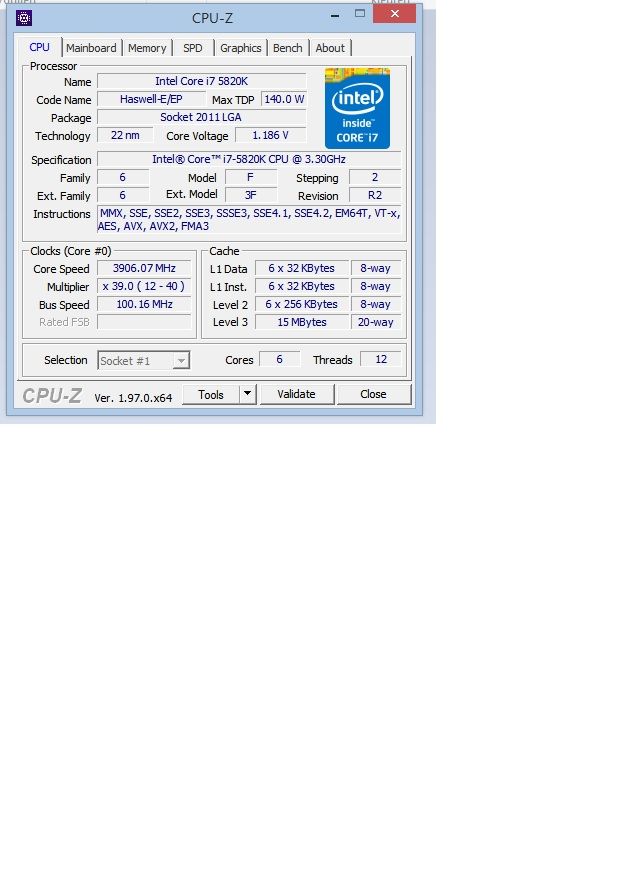Click the version text 'Ver. 1.97.0.x64'
This screenshot has width=621, height=893.
point(133,398)
